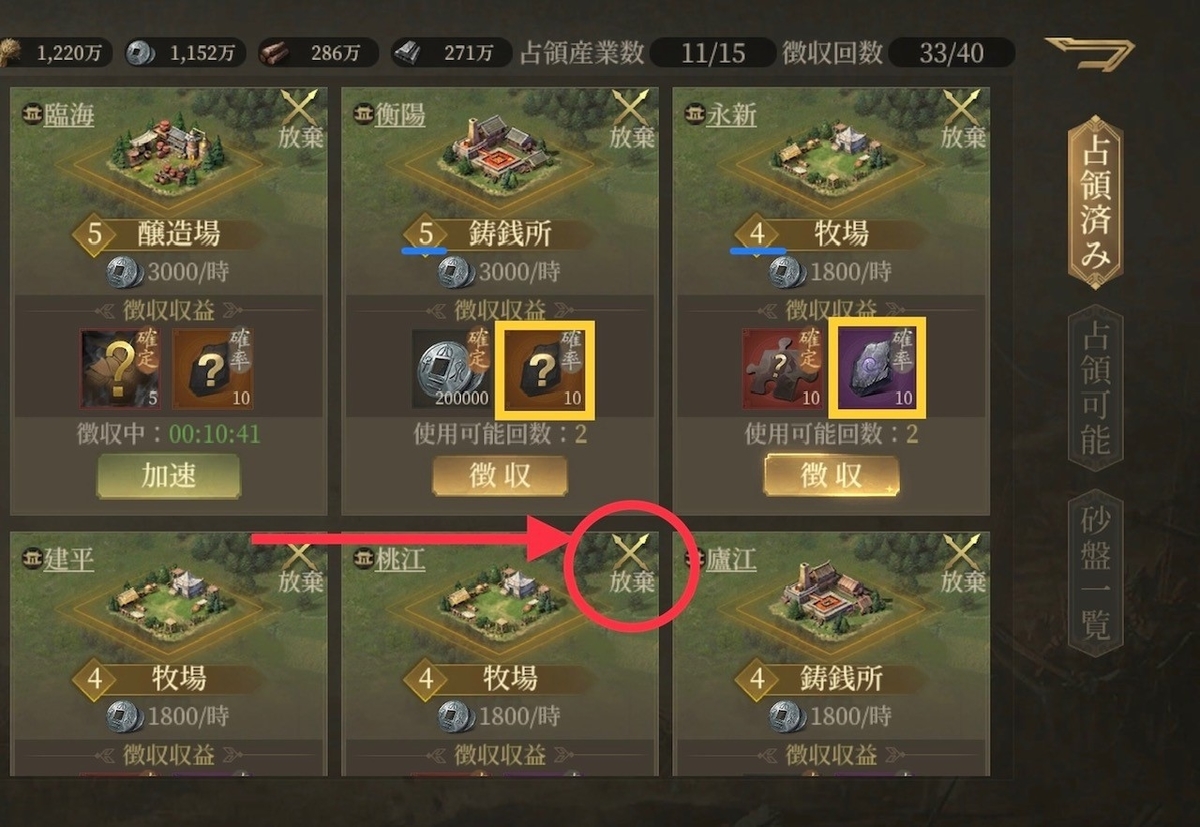Viewport: 1200px width, 827px height.
Task: Click the 放棄 icon on the 臨海 card
Action: pos(300,120)
